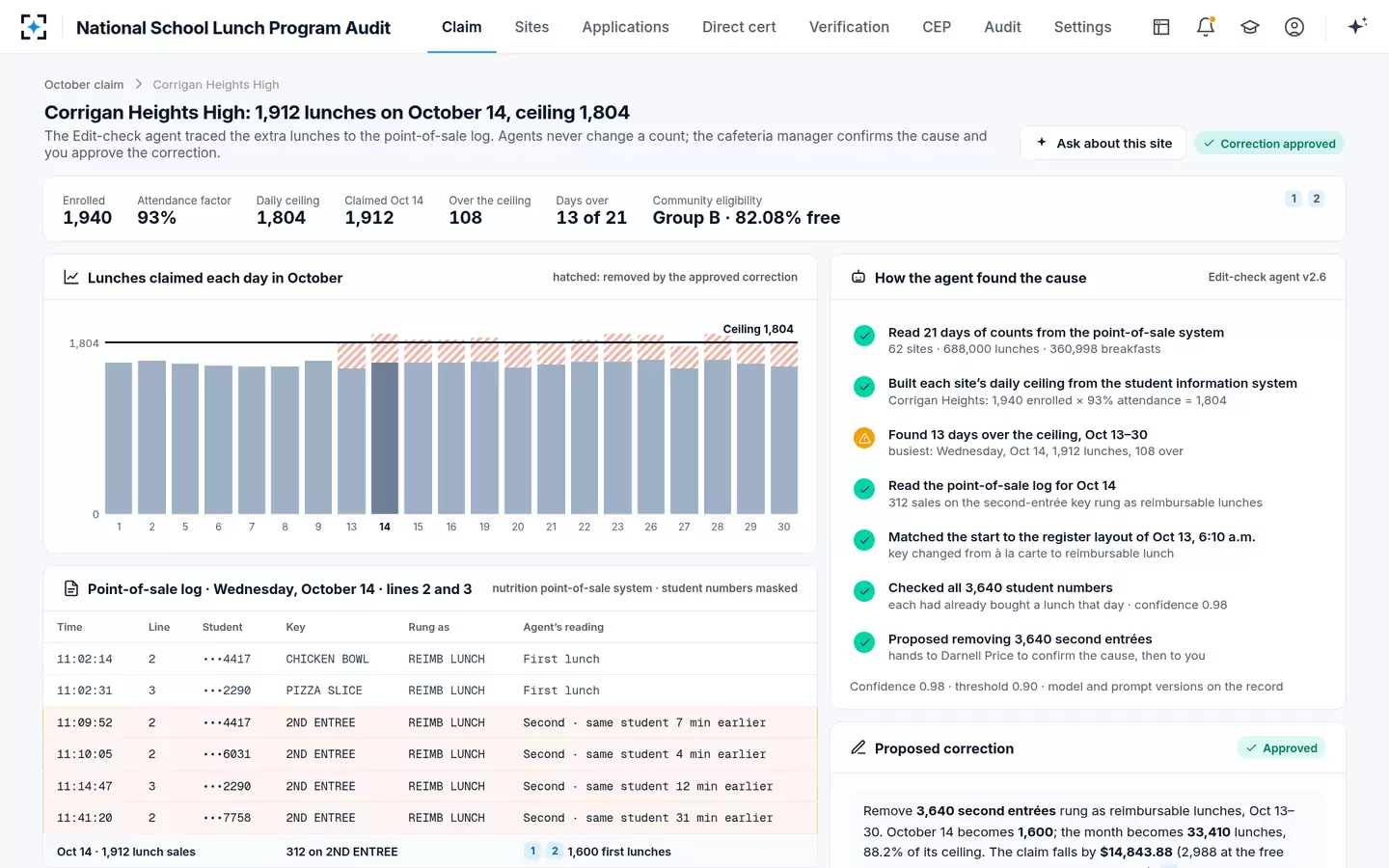Click the pencil icon beside Proposed correction
1389x868 pixels.
coord(858,748)
